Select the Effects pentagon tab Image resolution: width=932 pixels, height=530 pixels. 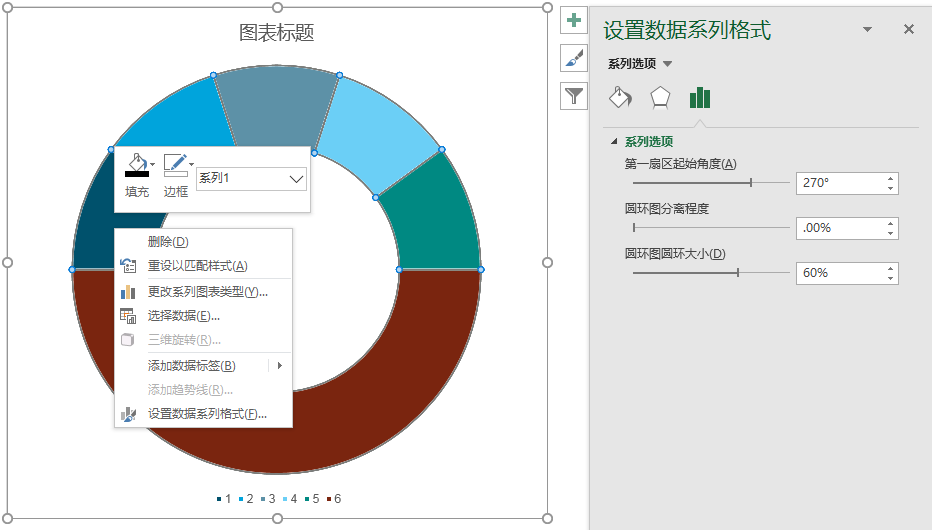660,97
